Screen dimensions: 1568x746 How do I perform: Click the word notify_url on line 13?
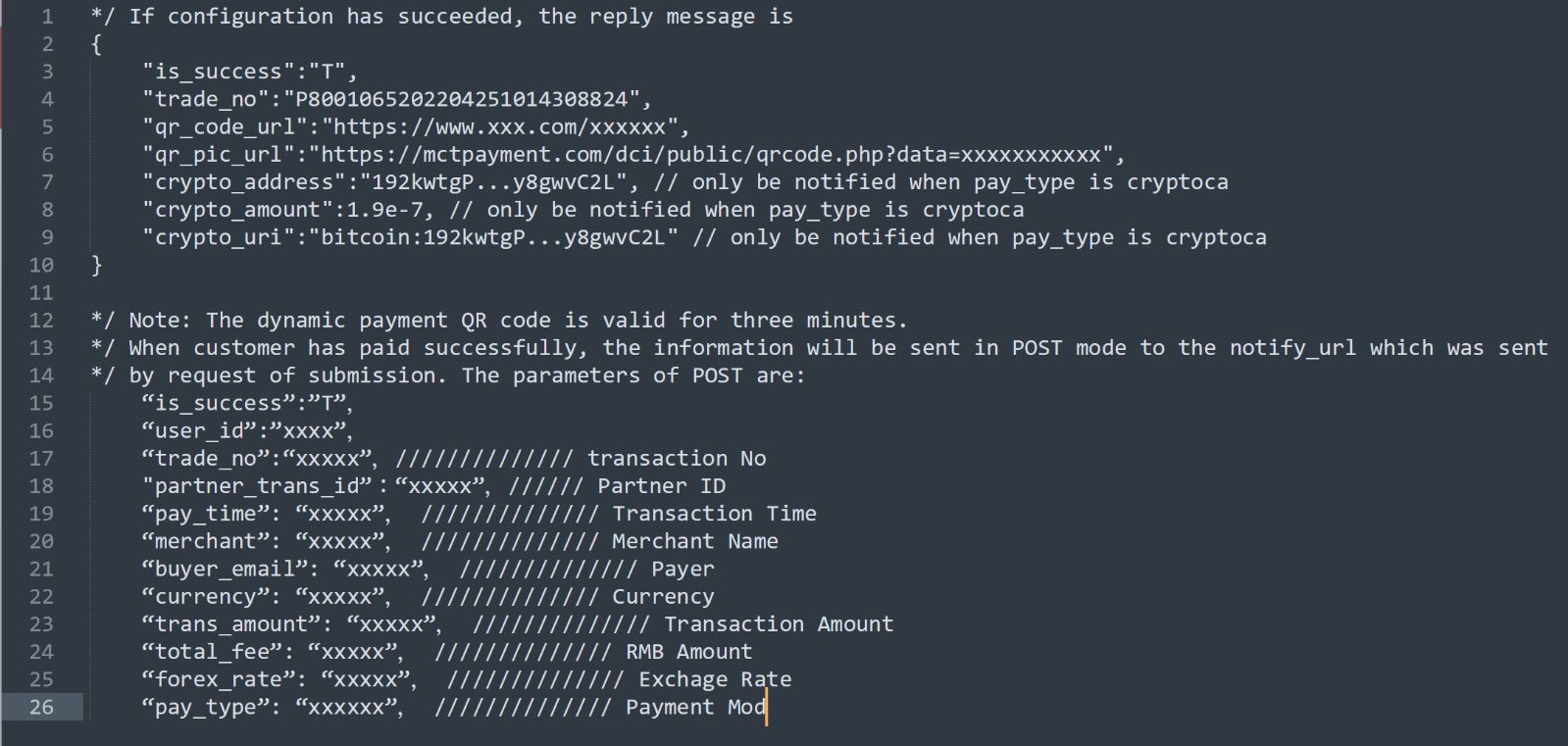click(1293, 348)
